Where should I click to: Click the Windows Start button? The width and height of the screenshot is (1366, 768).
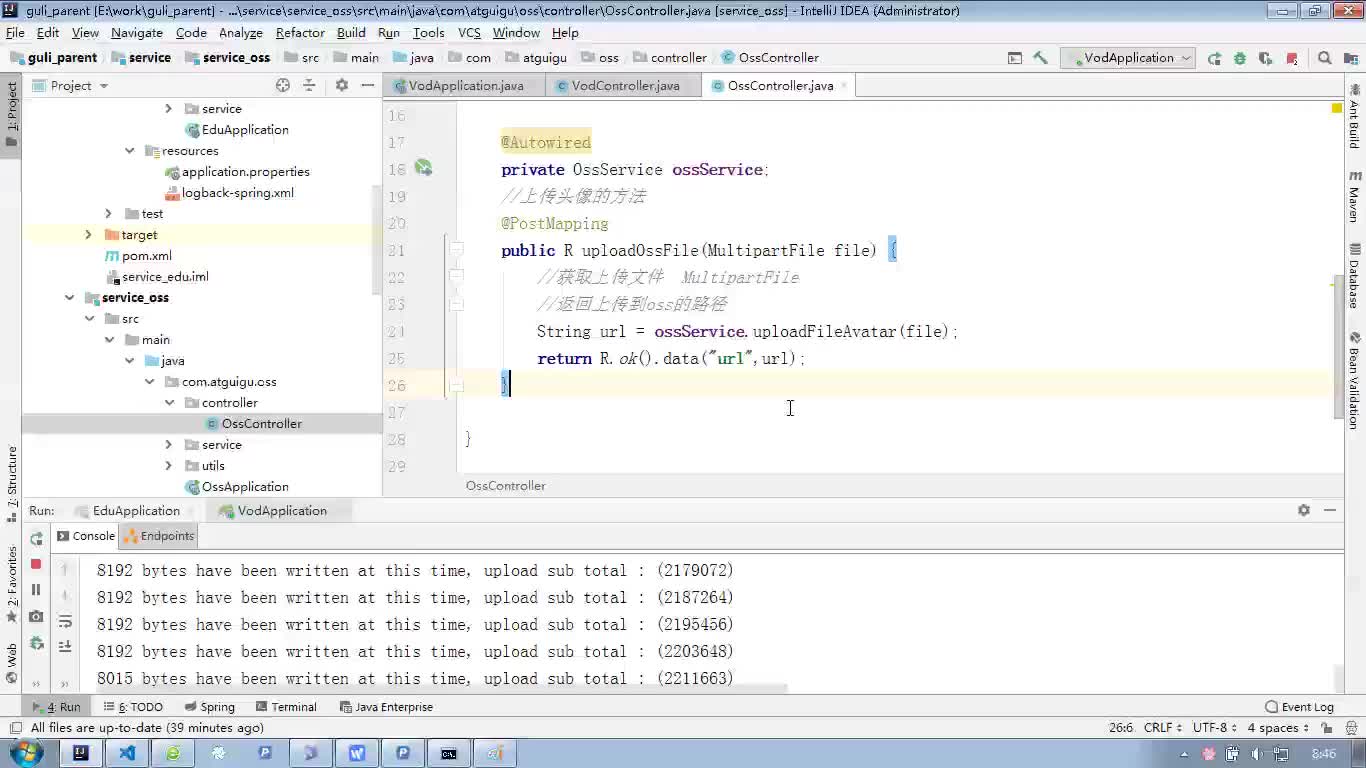pos(26,753)
